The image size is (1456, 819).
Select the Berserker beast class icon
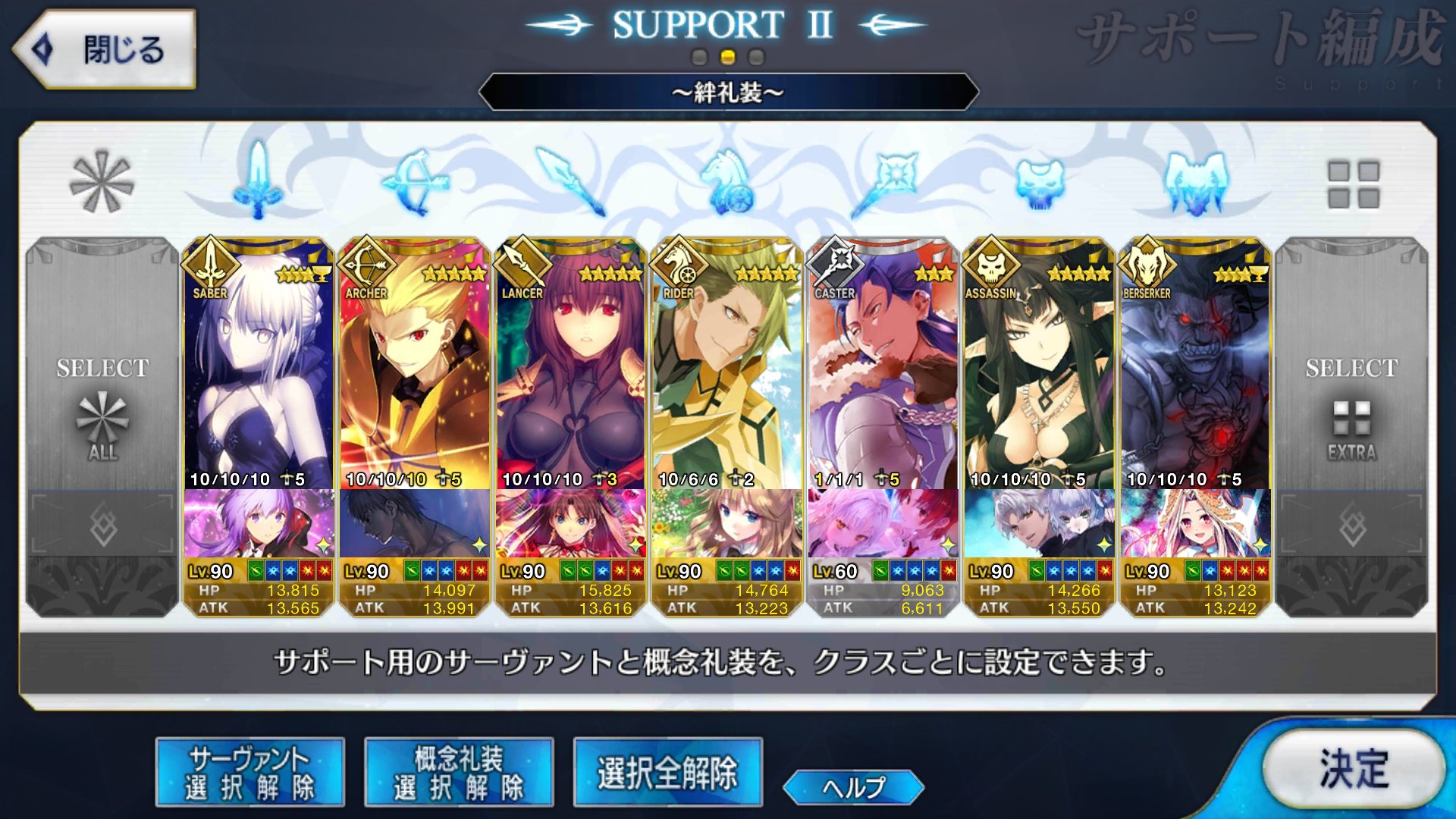coord(1196,182)
